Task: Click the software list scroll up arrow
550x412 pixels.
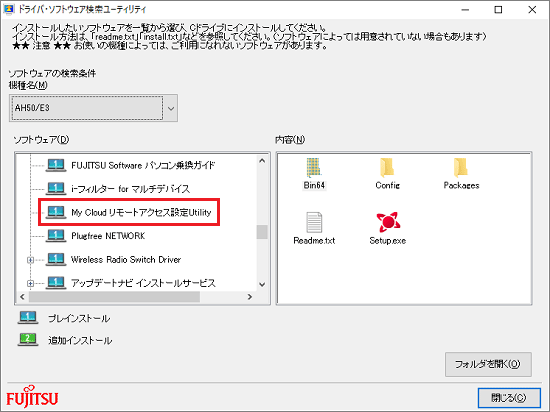Action: (262, 161)
